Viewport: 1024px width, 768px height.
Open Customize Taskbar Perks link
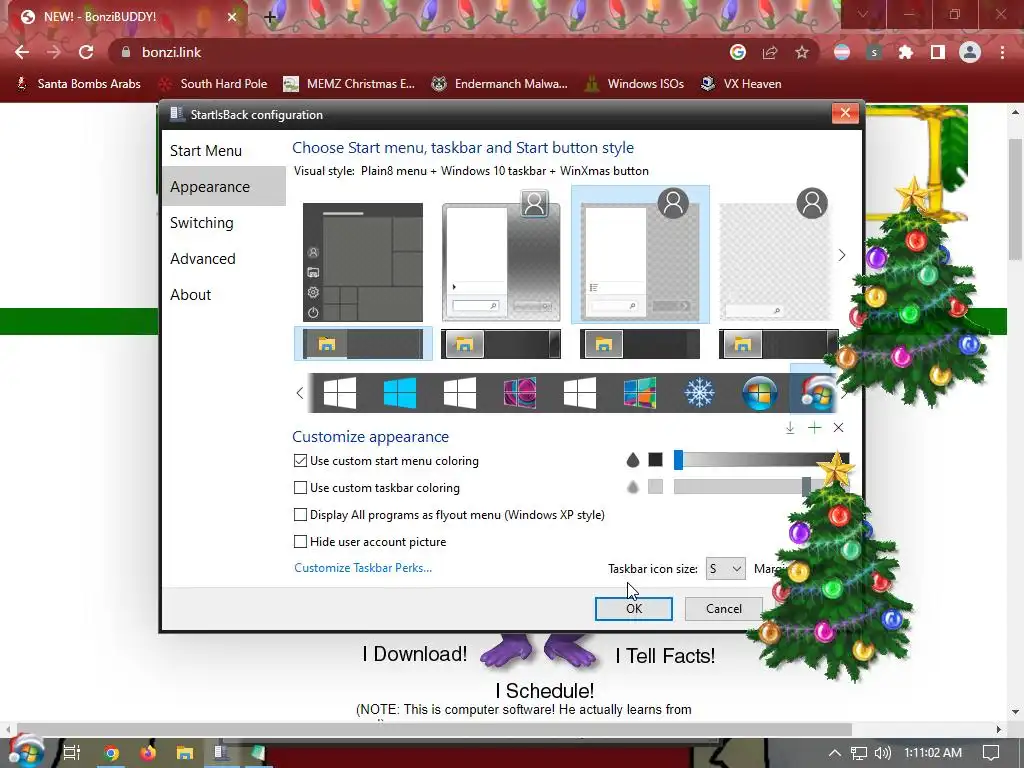pyautogui.click(x=363, y=568)
